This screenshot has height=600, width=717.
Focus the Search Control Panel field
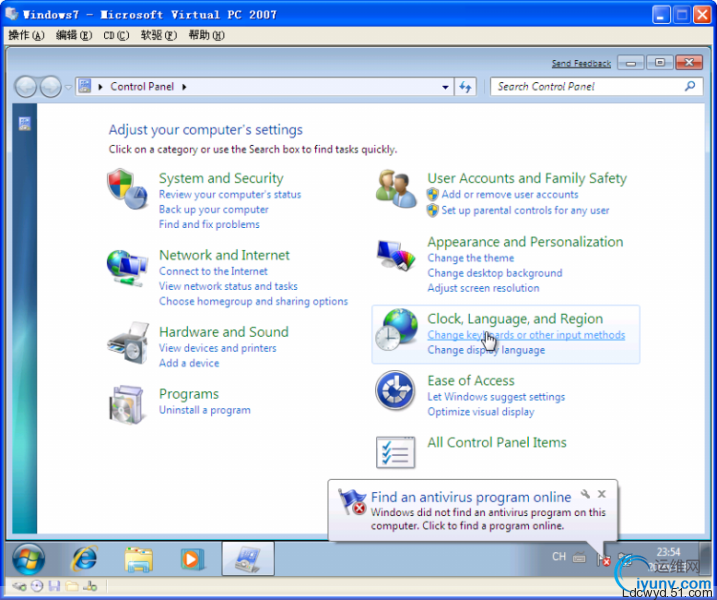[596, 86]
